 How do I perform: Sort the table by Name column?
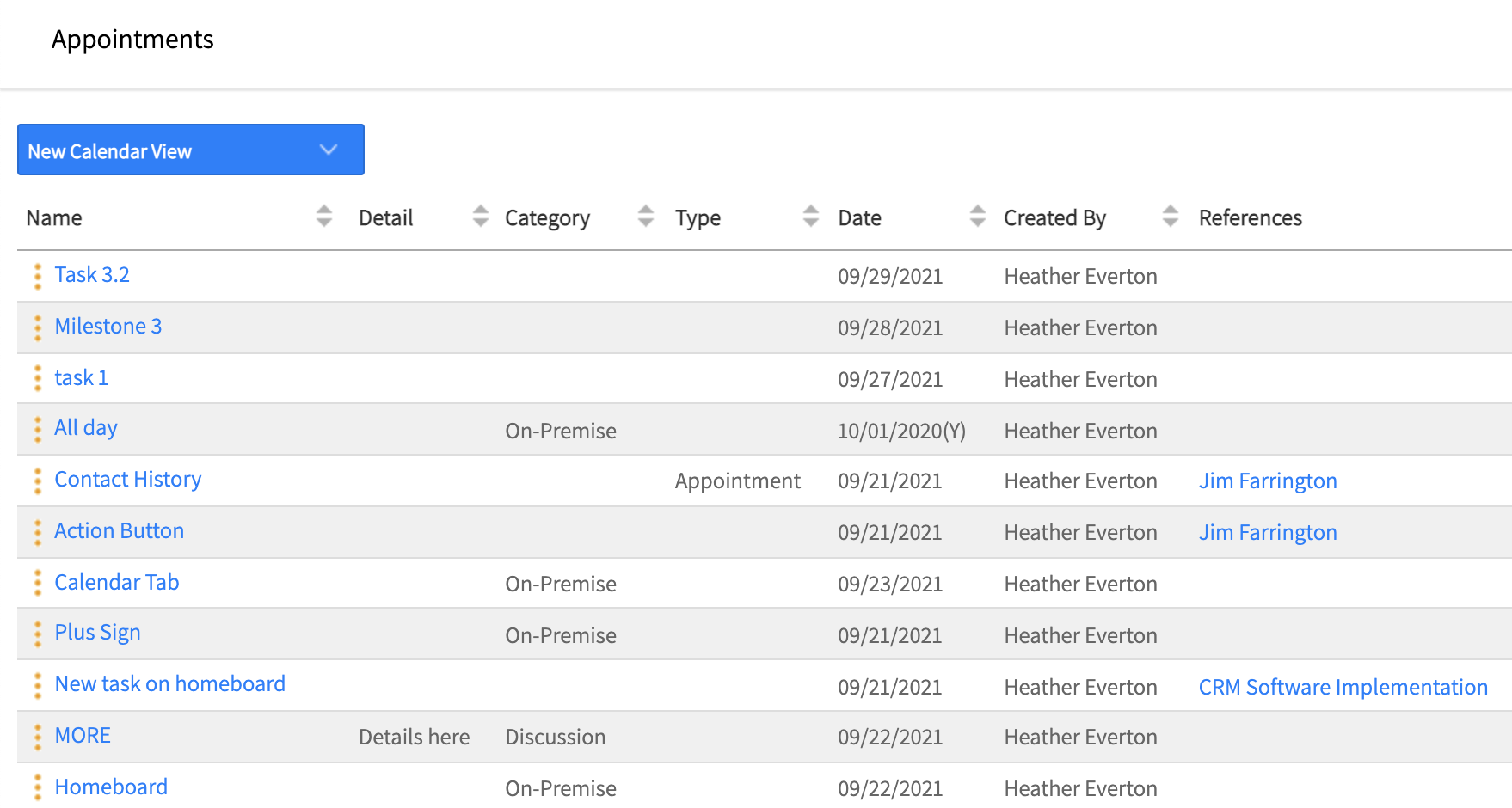pyautogui.click(x=324, y=216)
